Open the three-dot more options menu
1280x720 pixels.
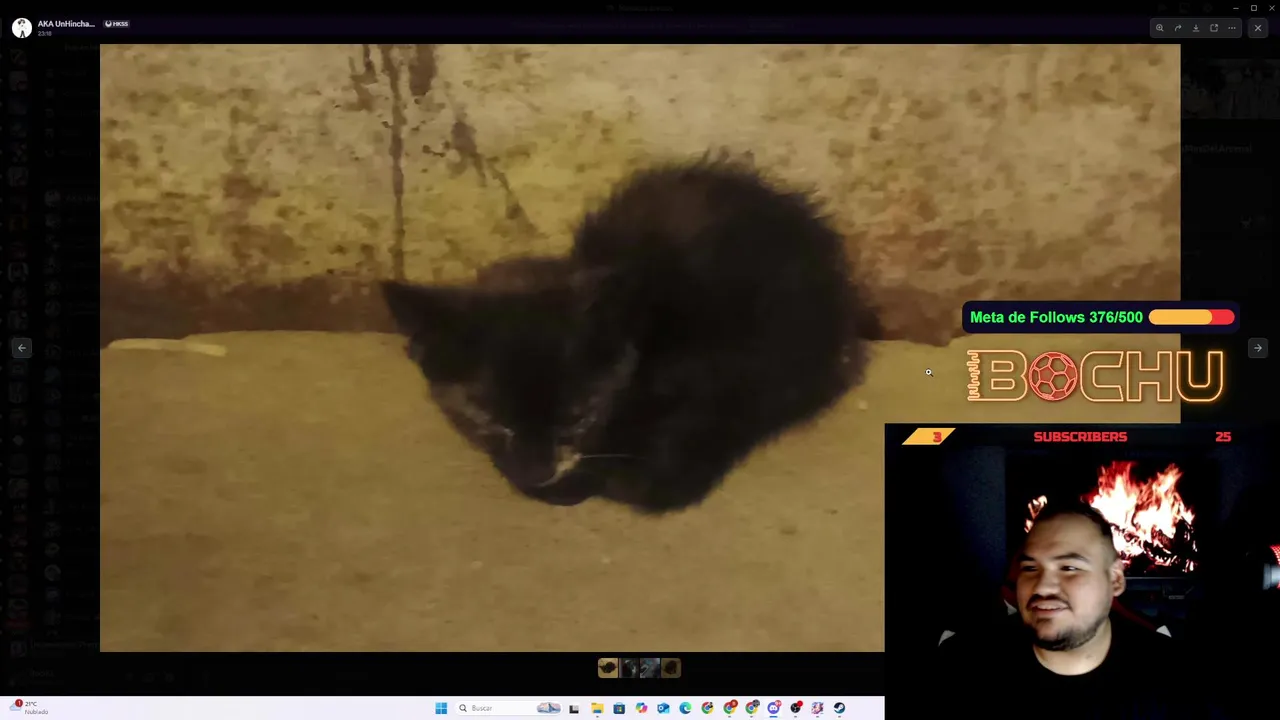[1234, 28]
